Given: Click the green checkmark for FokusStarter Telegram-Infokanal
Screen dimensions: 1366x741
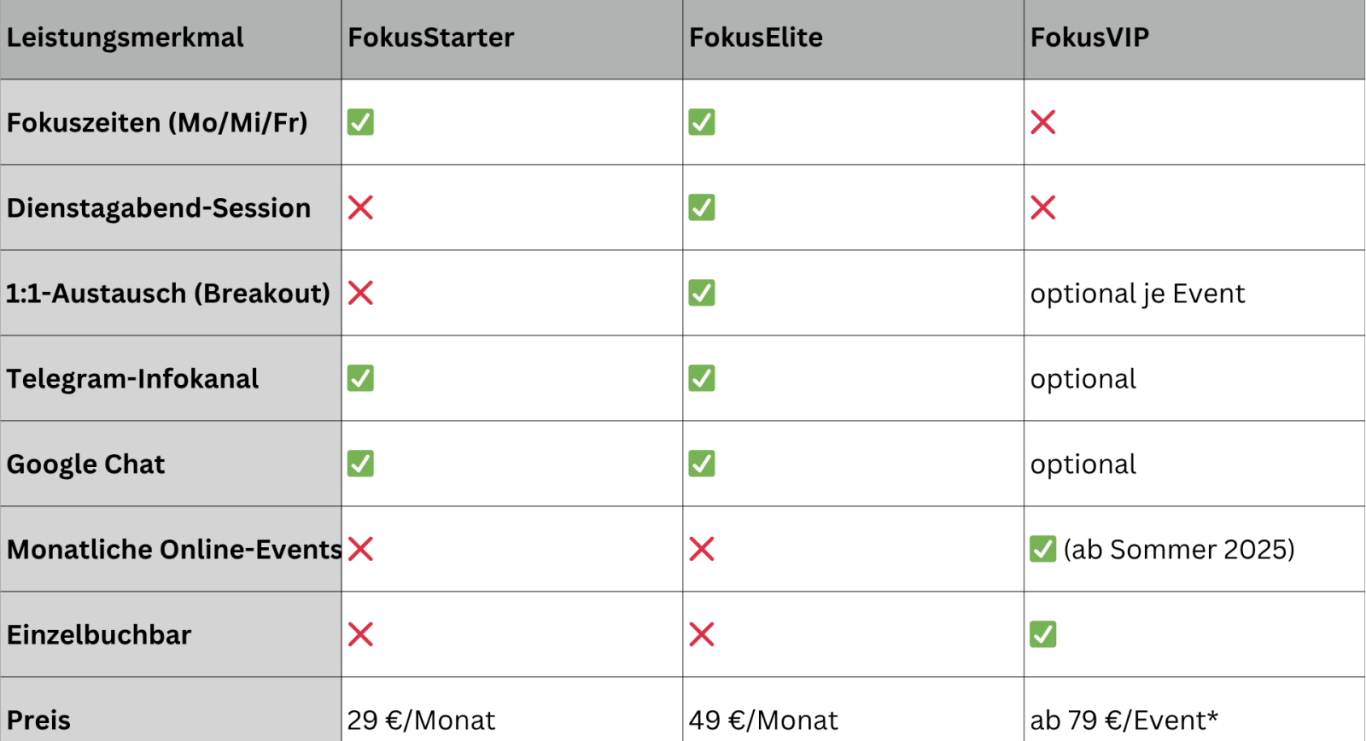Looking at the screenshot, I should [360, 378].
